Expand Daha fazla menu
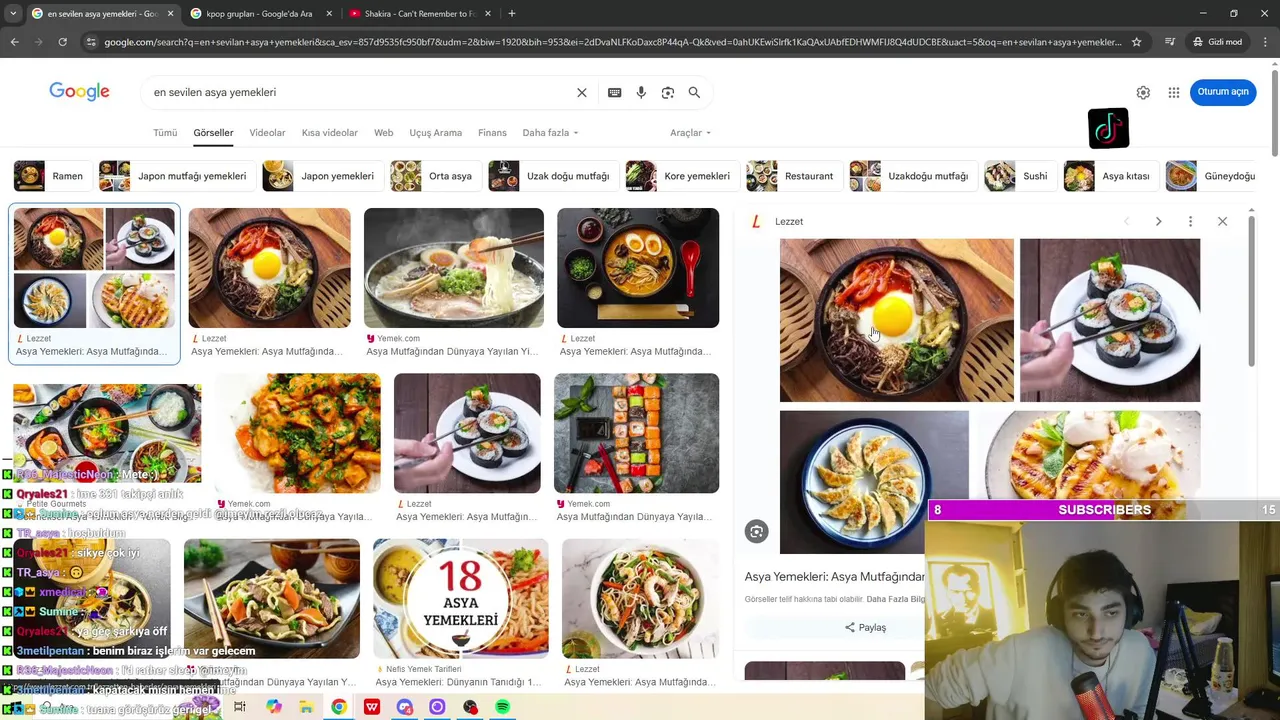This screenshot has height=720, width=1280. tap(550, 133)
